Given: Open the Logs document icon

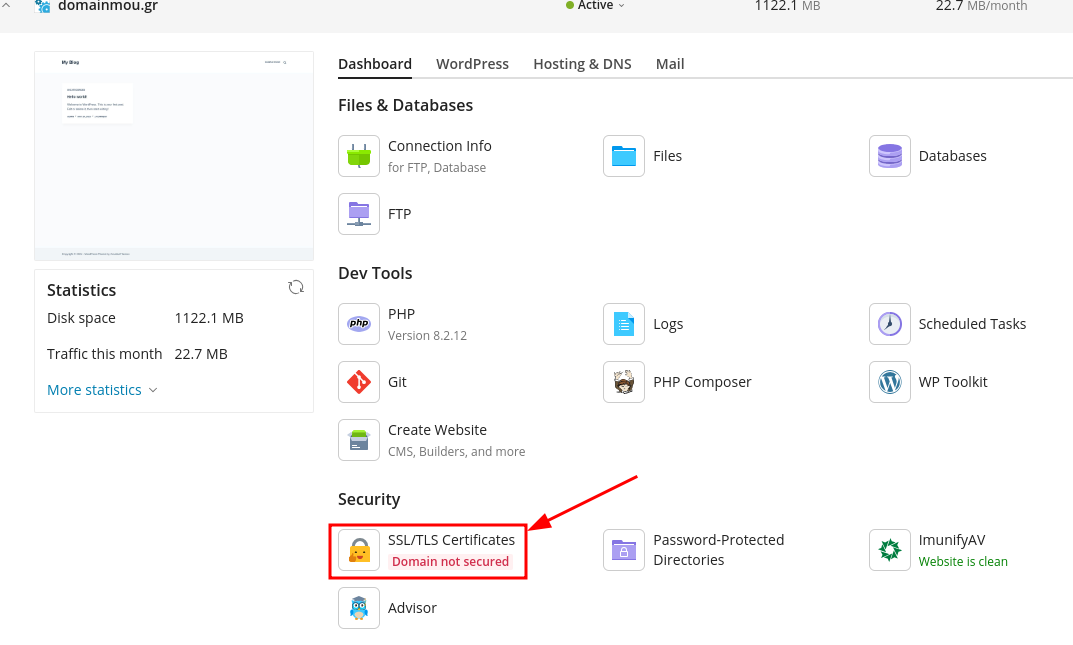Looking at the screenshot, I should tap(623, 324).
